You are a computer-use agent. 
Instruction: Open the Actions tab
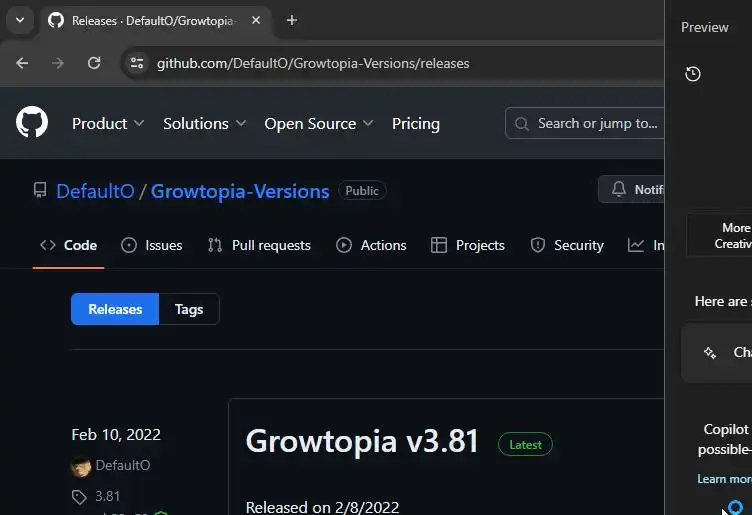371,246
